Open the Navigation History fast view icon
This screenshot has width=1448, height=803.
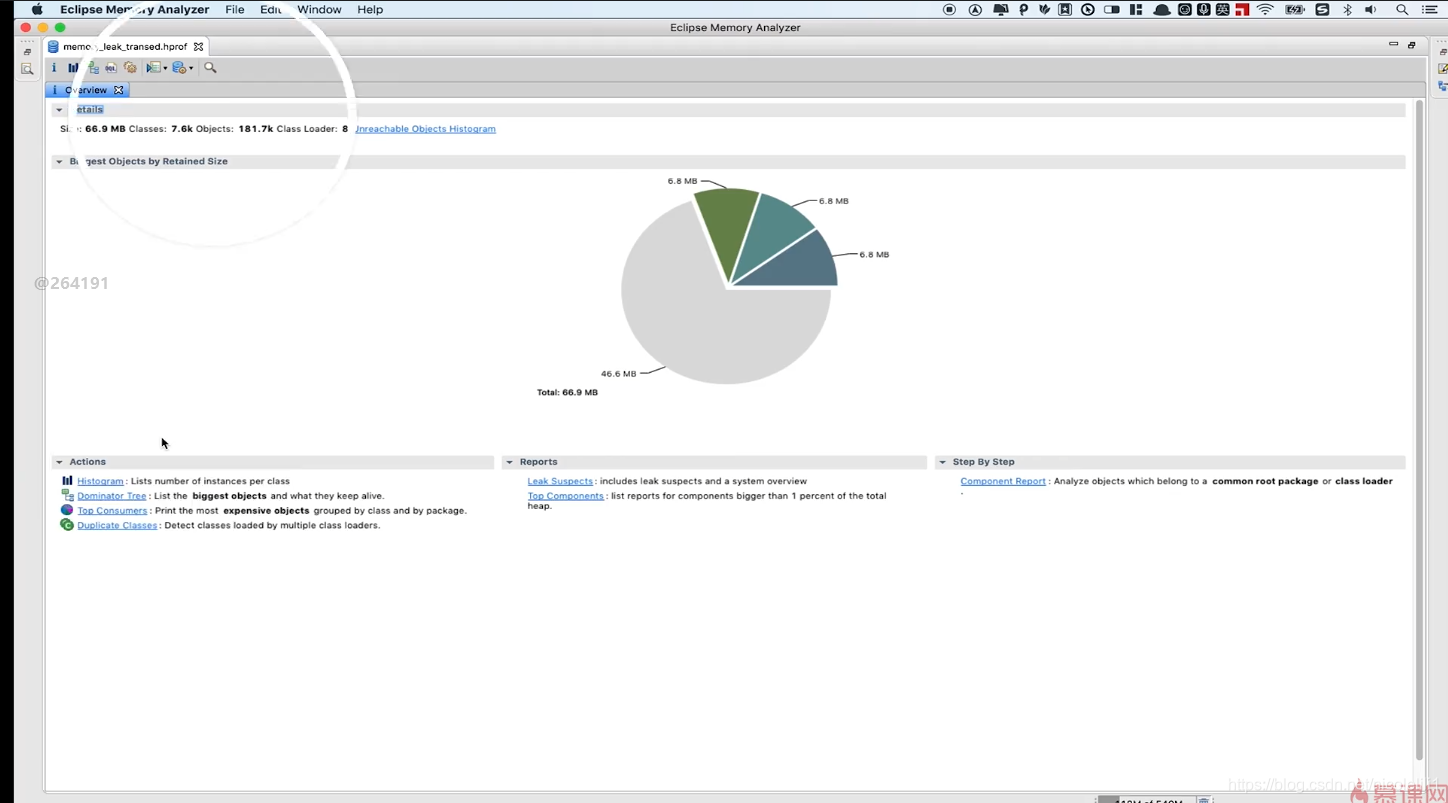point(1442,87)
